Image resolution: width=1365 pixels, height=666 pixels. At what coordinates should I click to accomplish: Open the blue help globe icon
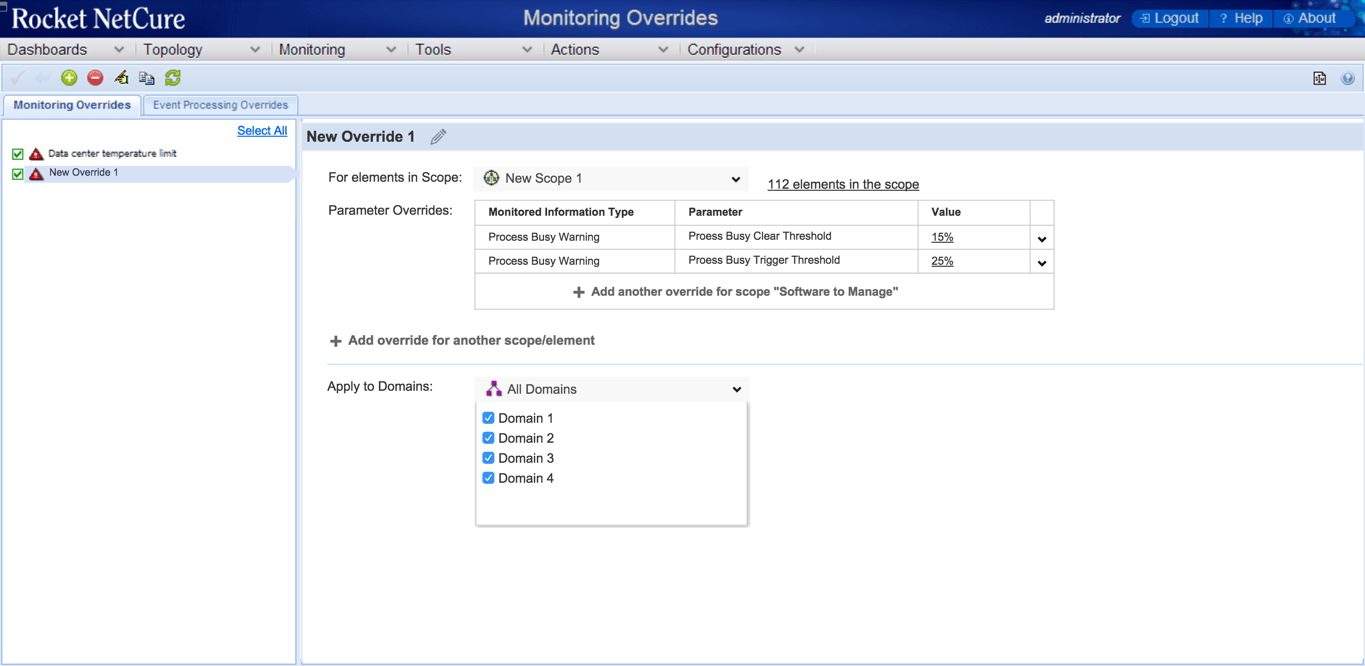(1348, 78)
